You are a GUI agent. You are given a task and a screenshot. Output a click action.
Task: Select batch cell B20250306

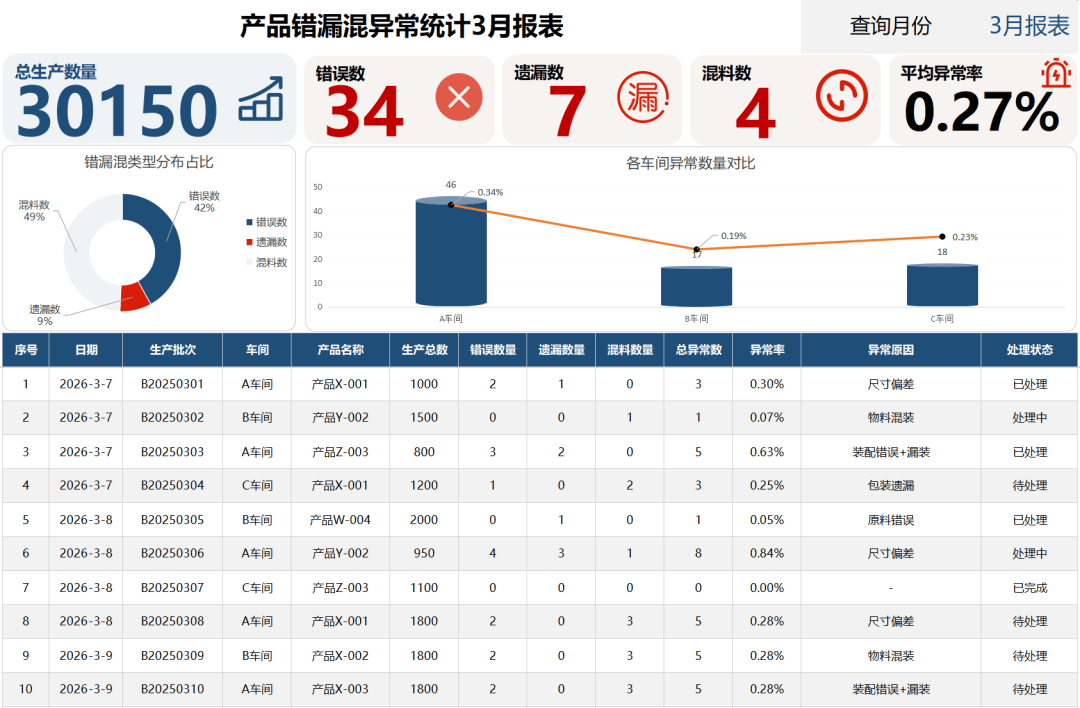172,553
